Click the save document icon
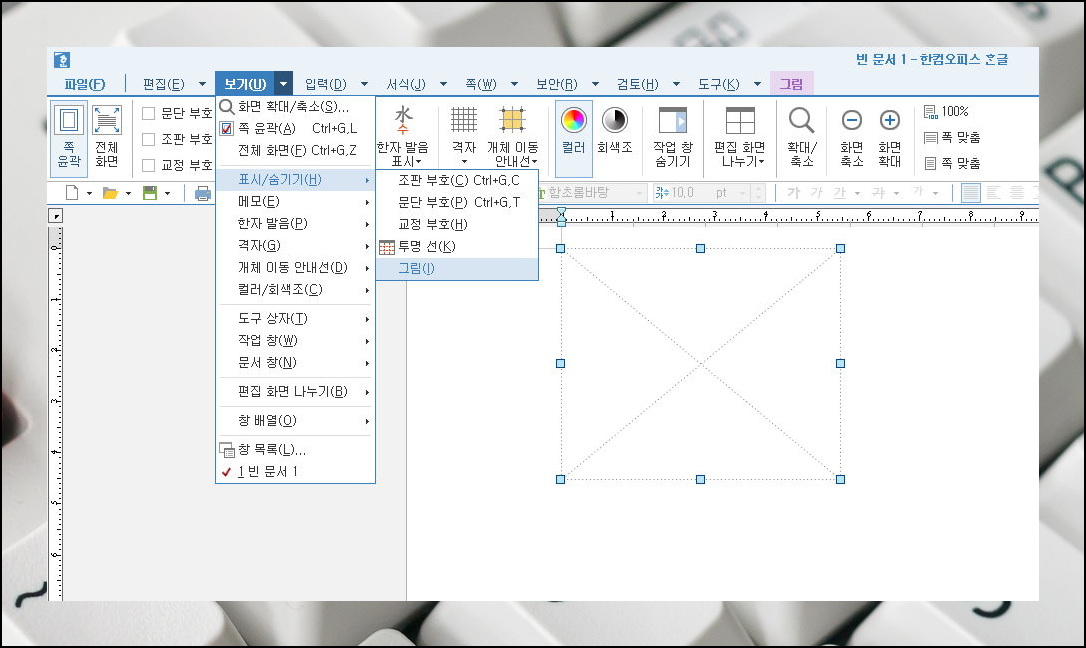Image resolution: width=1086 pixels, height=648 pixels. (x=150, y=192)
